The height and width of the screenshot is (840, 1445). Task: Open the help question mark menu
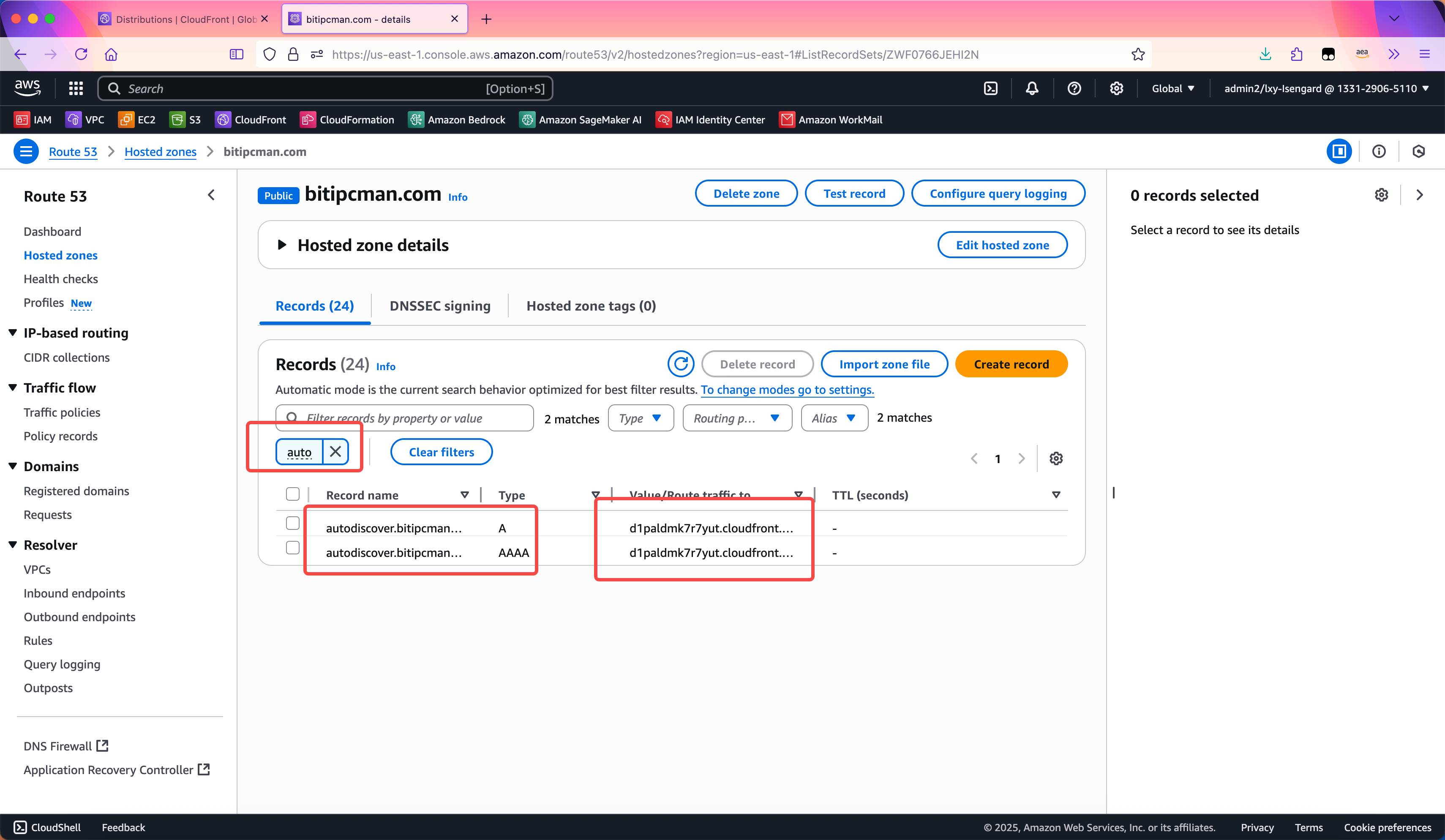pyautogui.click(x=1074, y=88)
